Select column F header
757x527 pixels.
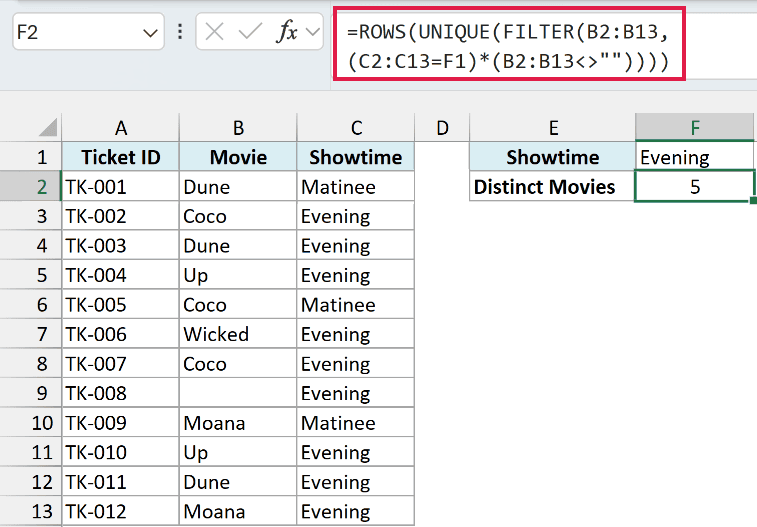pos(695,128)
